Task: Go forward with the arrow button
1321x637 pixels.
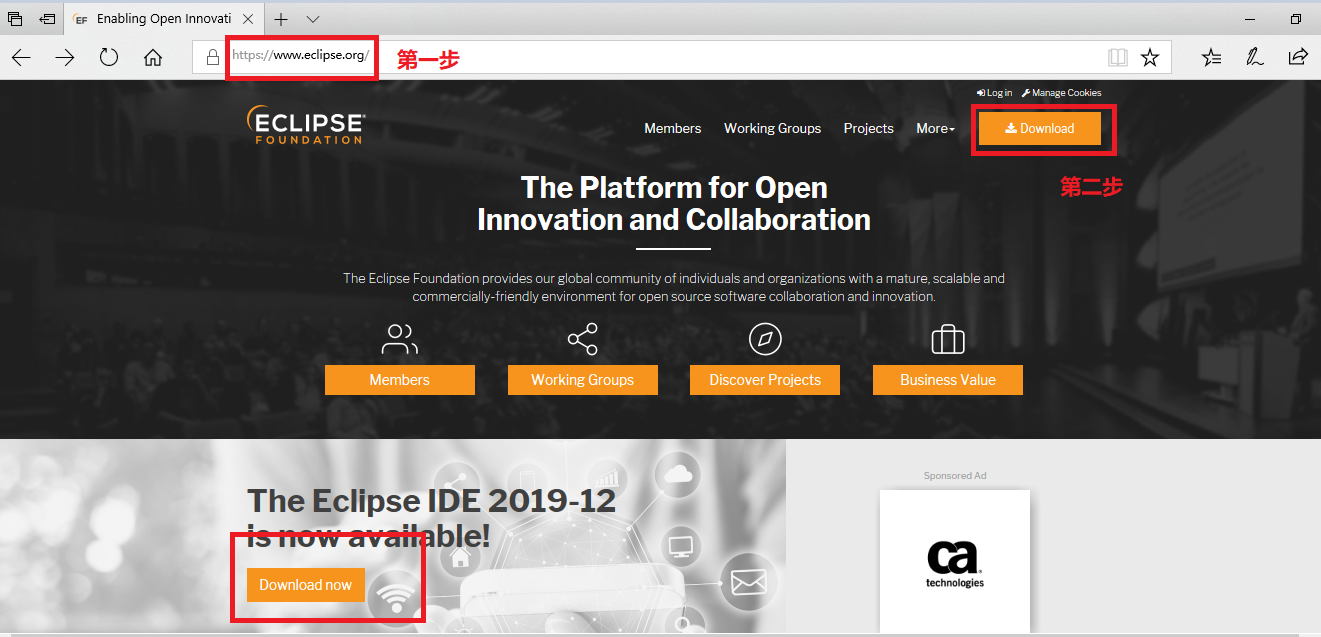Action: (x=65, y=57)
